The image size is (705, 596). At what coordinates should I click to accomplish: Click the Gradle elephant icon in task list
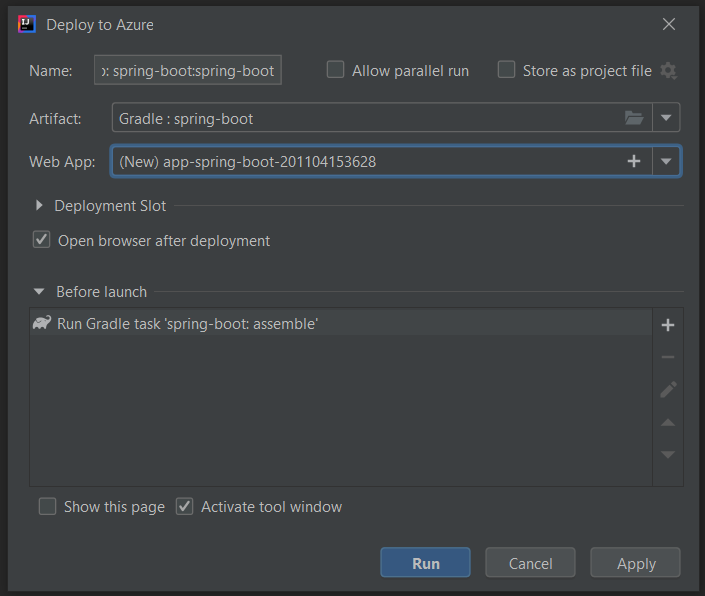click(42, 323)
